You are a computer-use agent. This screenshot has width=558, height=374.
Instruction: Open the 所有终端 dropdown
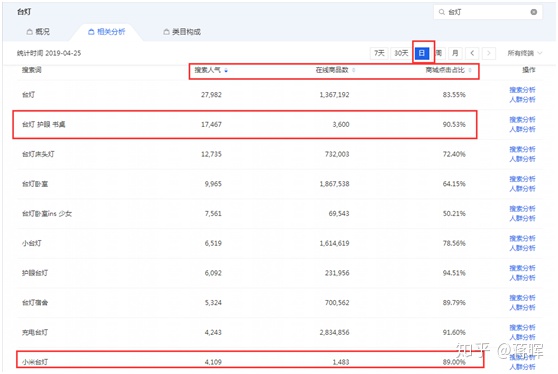pyautogui.click(x=525, y=53)
